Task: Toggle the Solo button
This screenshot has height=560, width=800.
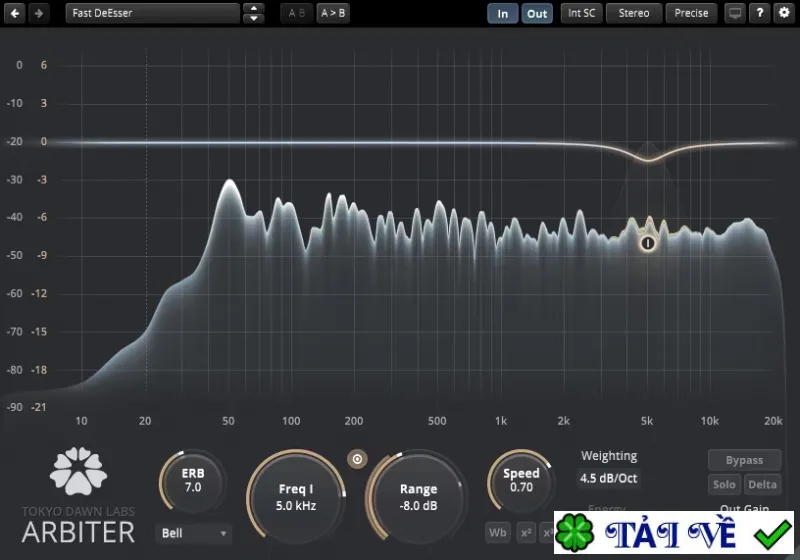Action: click(x=724, y=485)
